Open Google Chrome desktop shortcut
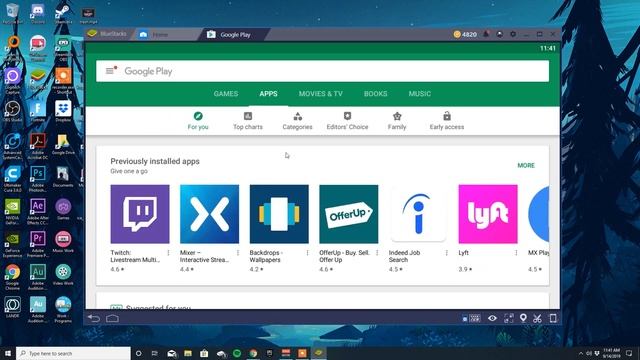 13,277
